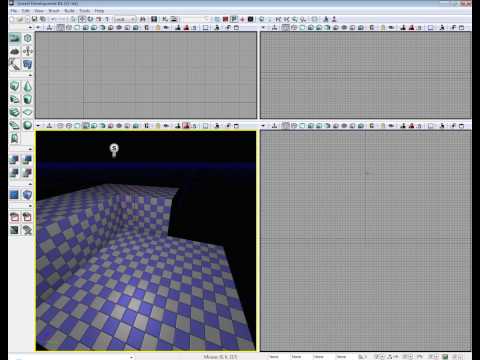Open the main toolbar combo box dropdown

pos(133,19)
